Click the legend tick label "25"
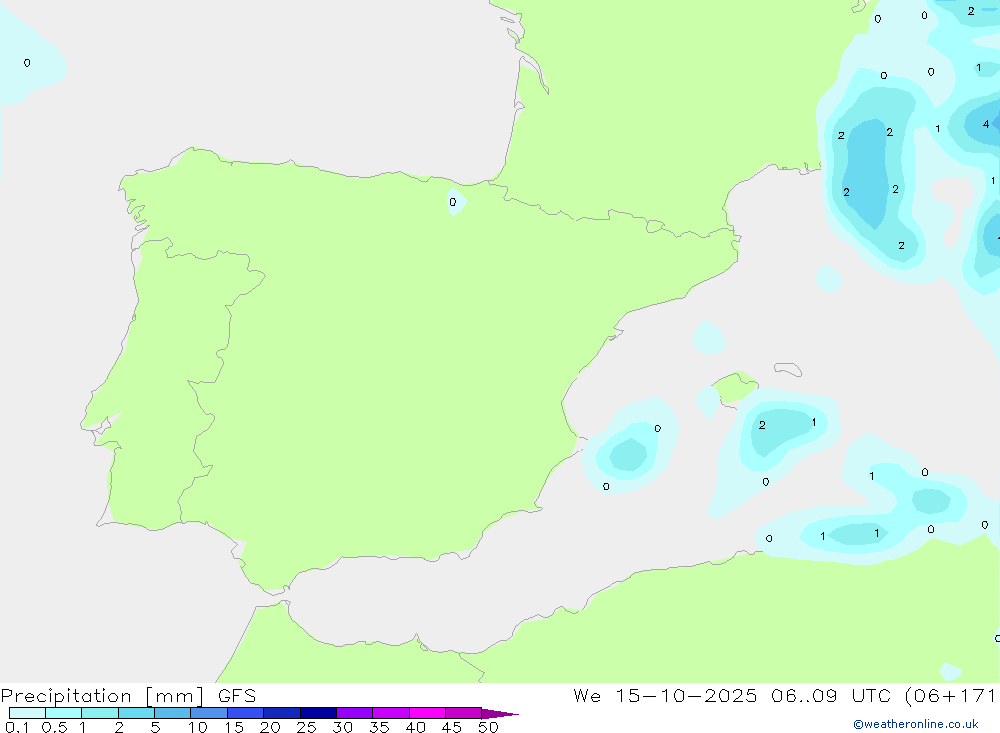1000x733 pixels. (306, 727)
